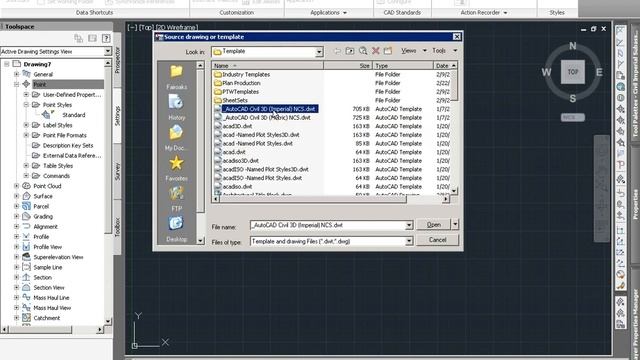Click the TOP face of the ViewCube

[x=573, y=72]
